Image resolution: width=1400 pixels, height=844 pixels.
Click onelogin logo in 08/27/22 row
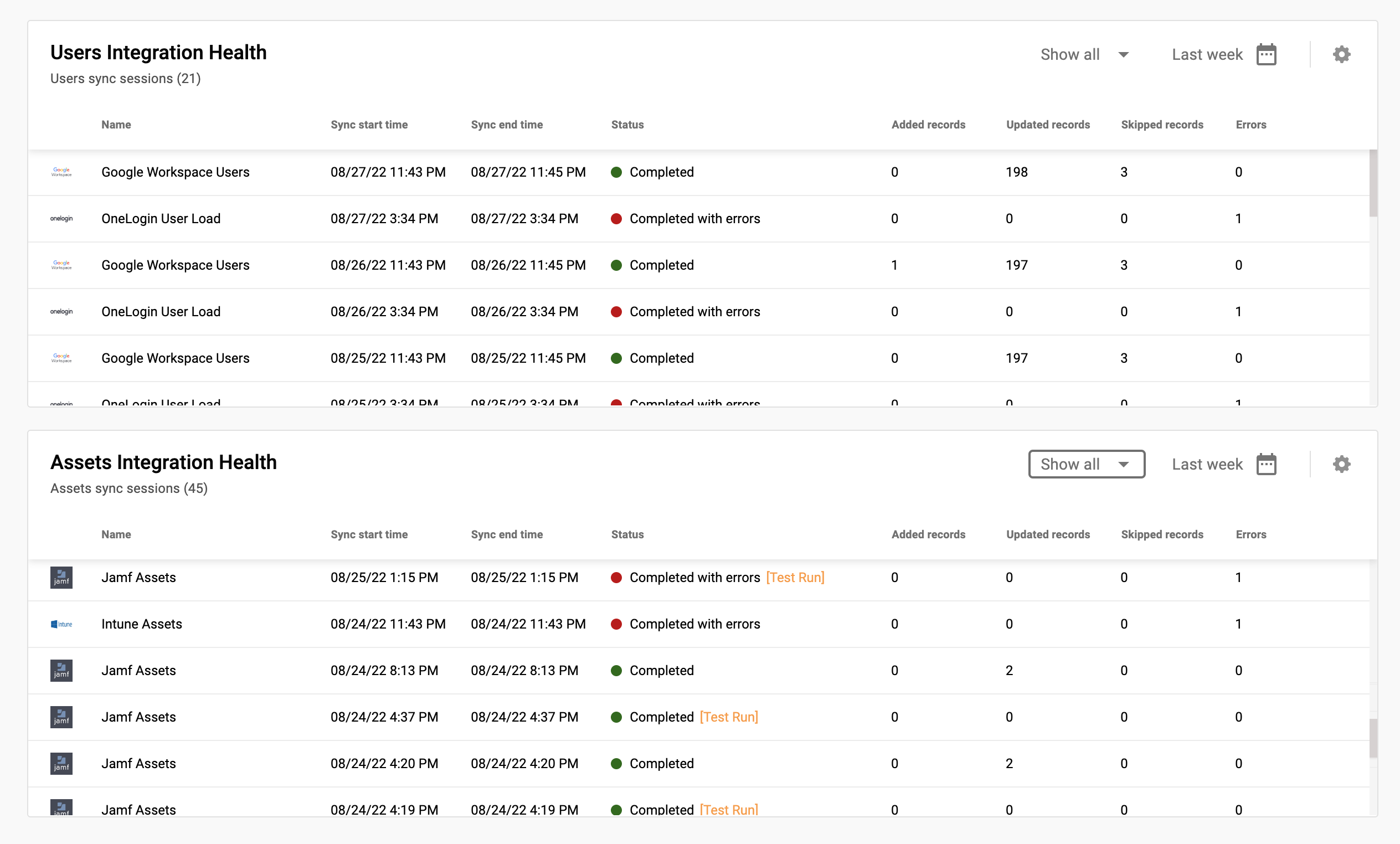coord(61,219)
